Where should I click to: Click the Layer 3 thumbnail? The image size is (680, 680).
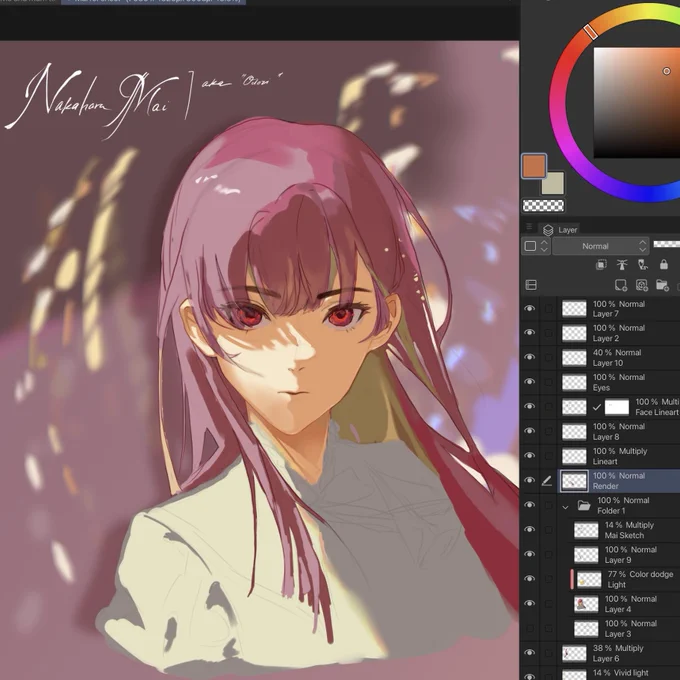click(x=586, y=628)
